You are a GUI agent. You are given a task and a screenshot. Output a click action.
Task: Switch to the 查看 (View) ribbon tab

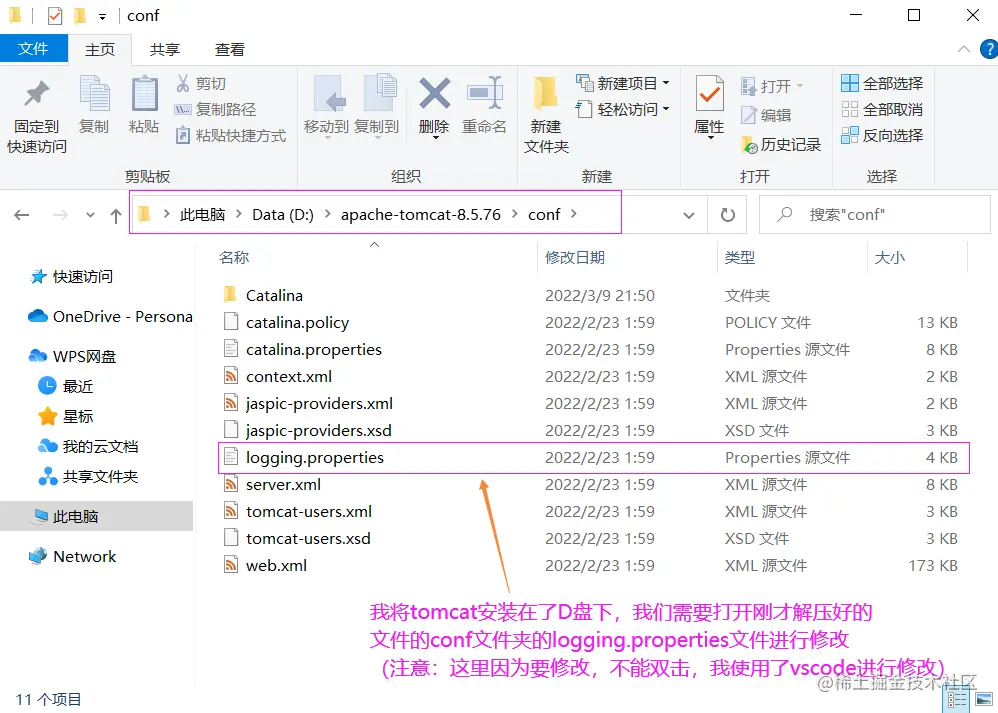230,48
